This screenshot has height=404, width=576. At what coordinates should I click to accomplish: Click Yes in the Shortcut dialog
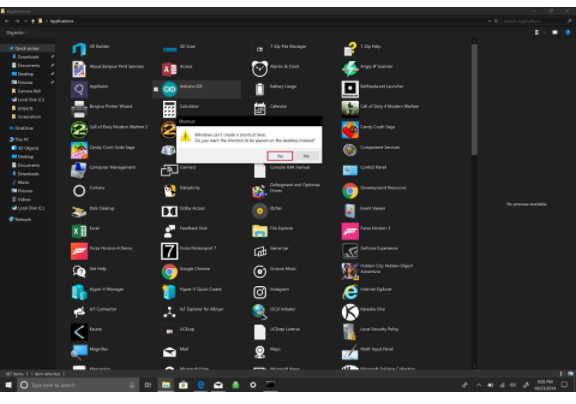tap(280, 156)
